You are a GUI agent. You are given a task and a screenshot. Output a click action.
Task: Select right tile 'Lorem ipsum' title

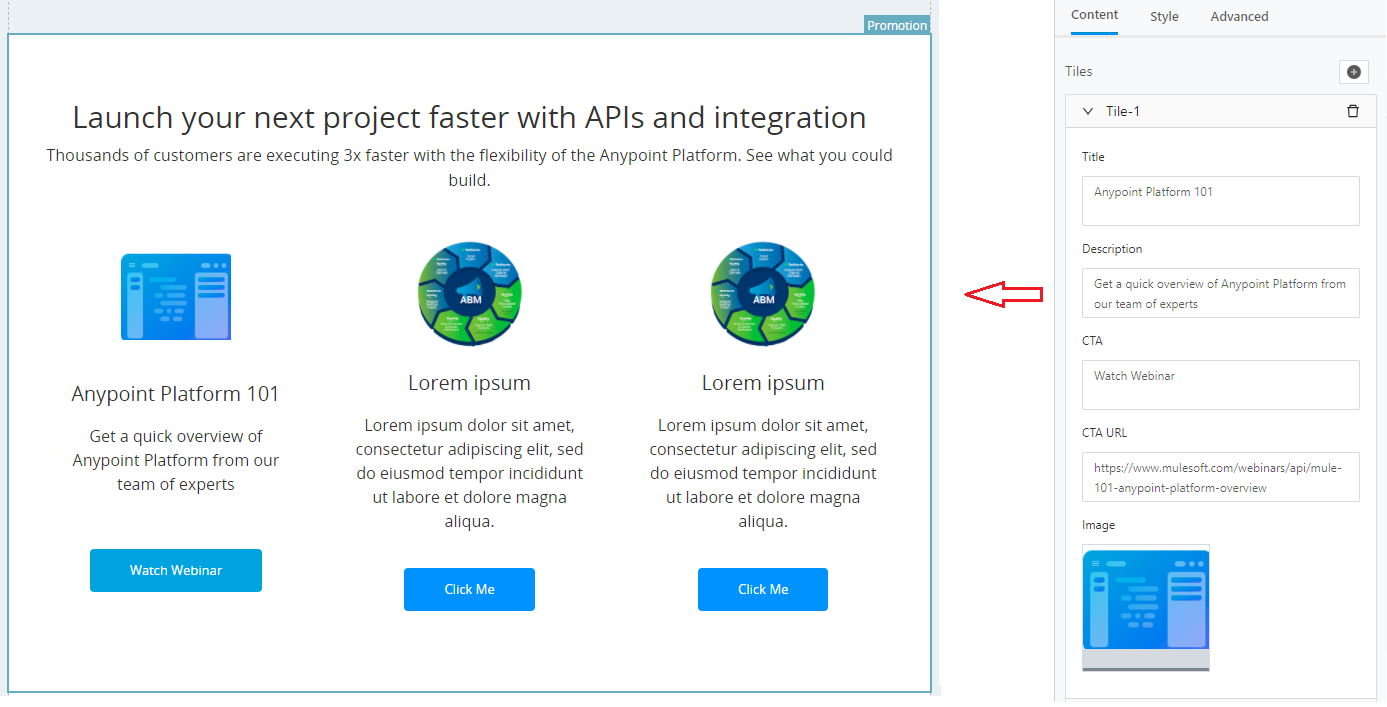763,383
